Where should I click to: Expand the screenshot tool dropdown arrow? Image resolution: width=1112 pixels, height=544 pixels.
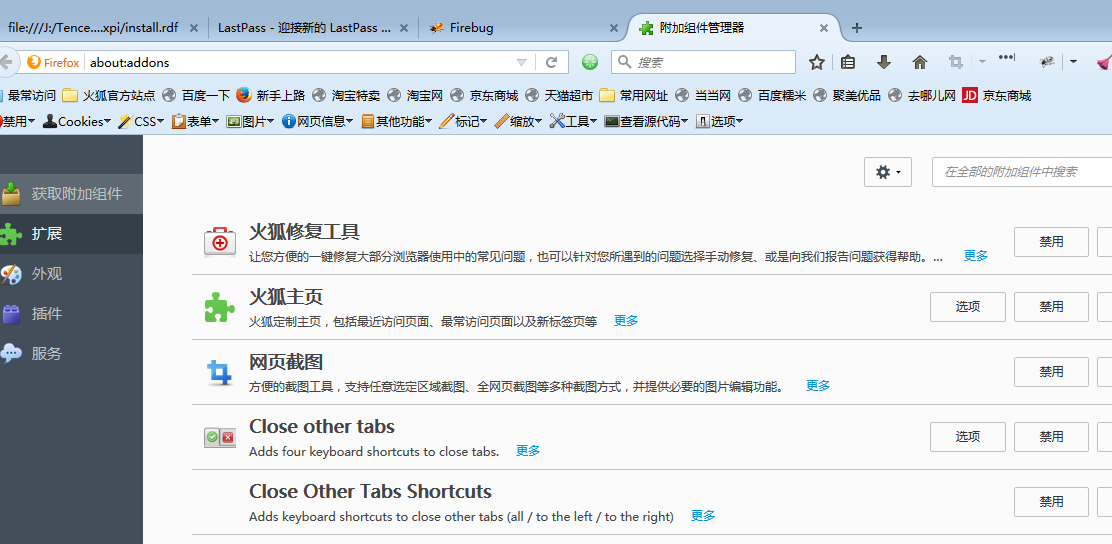pos(982,62)
